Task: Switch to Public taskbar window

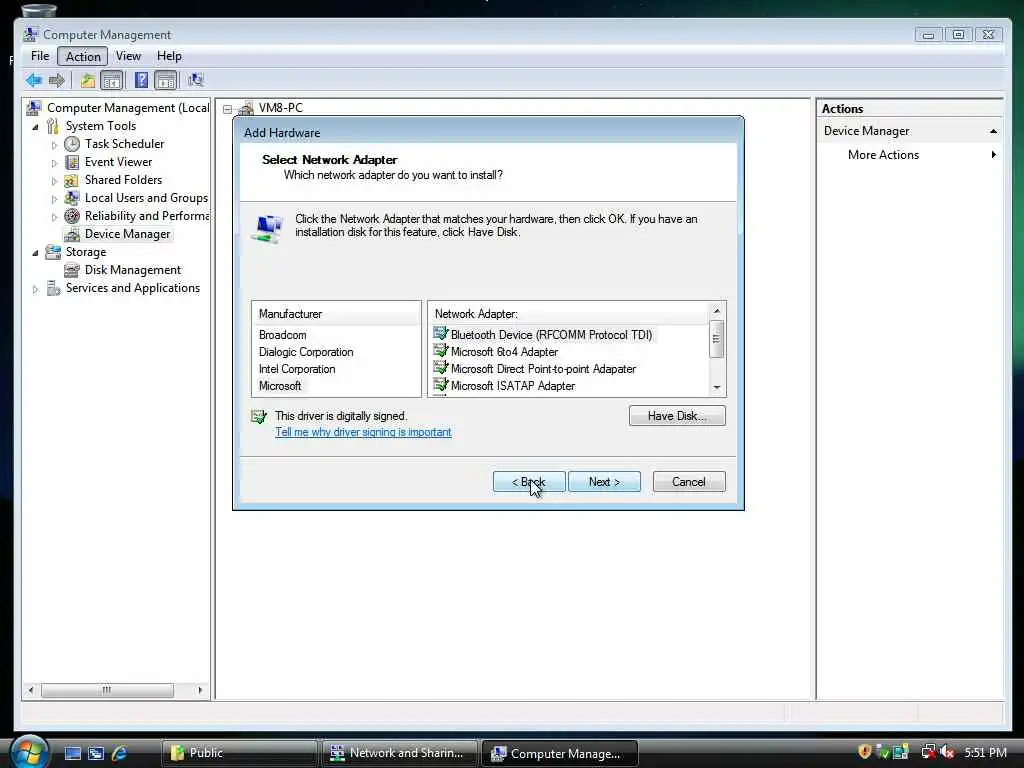Action: (238, 753)
